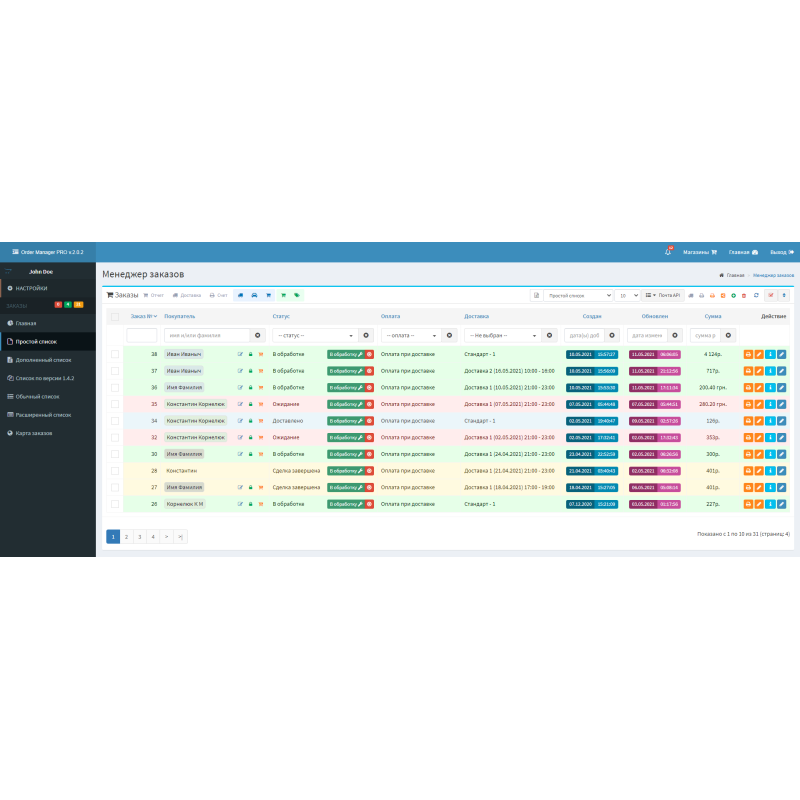Click the orange pencil icon for order 36
The width and height of the screenshot is (800, 800).
(x=759, y=388)
